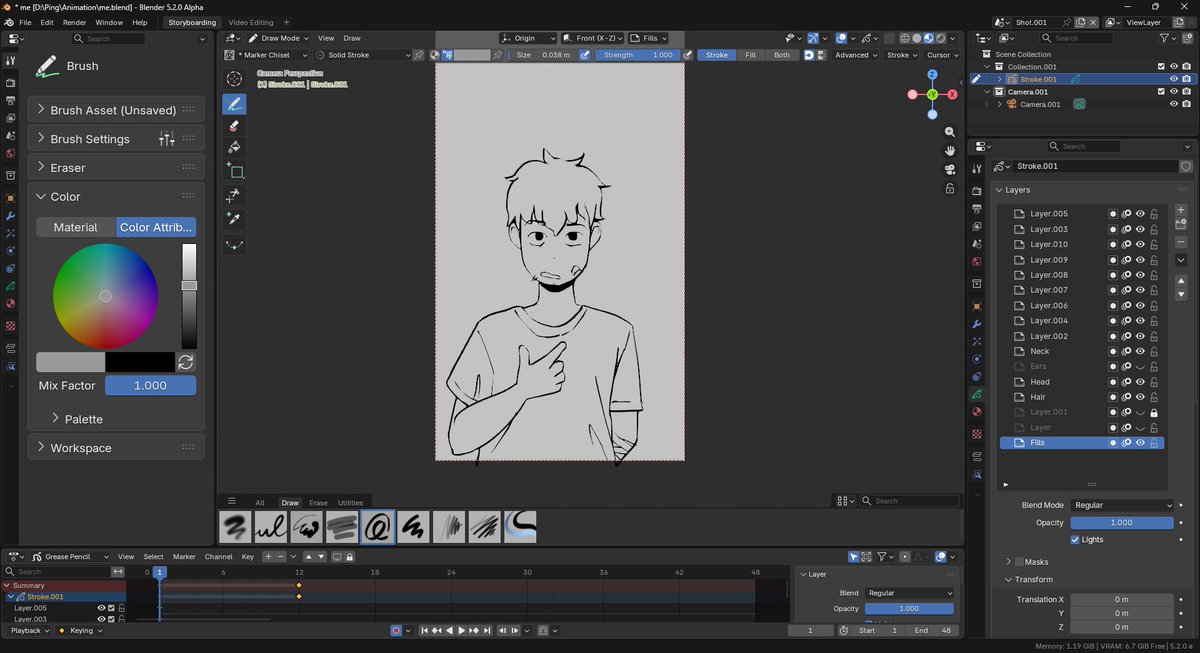Toggle the auto keying record button
The image size is (1200, 653).
396,631
